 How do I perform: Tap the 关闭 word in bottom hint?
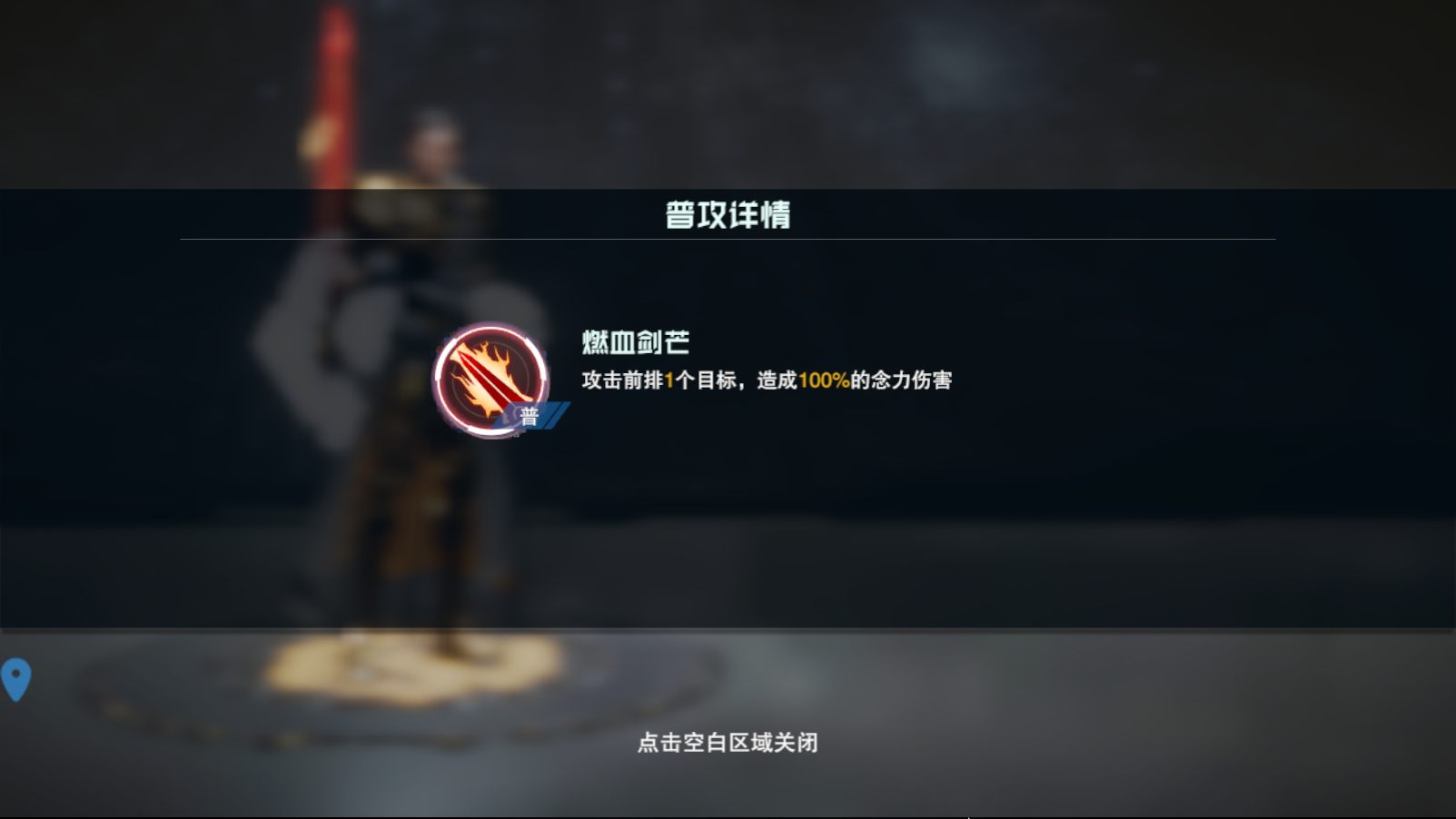click(x=797, y=743)
